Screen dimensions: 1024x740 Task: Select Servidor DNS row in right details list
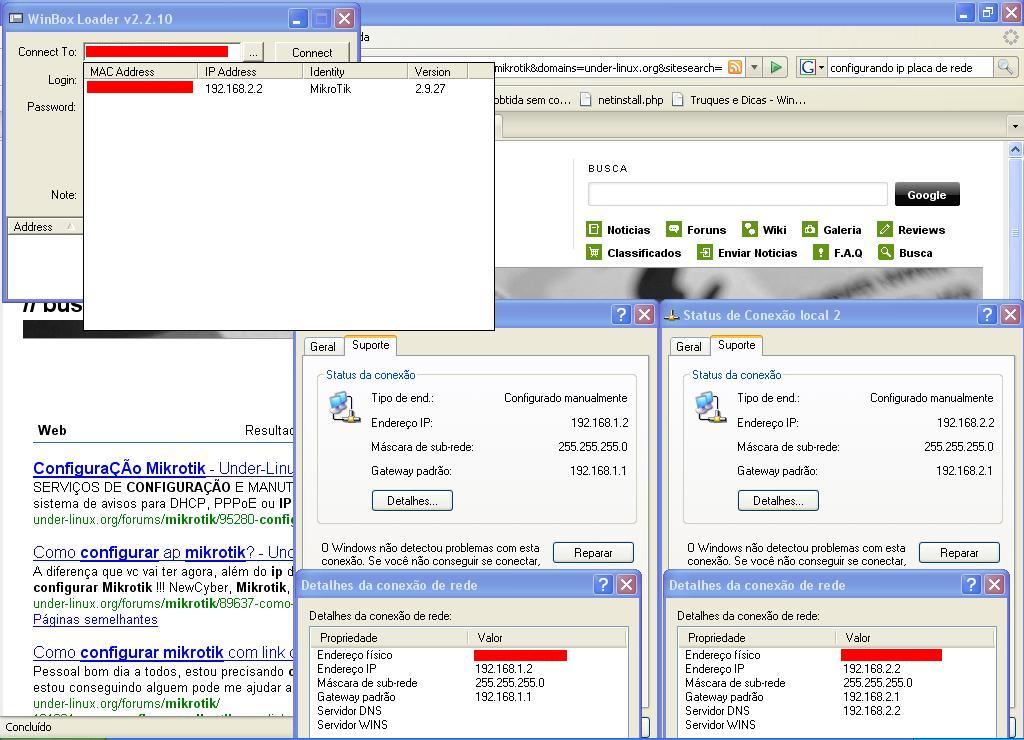coord(837,711)
